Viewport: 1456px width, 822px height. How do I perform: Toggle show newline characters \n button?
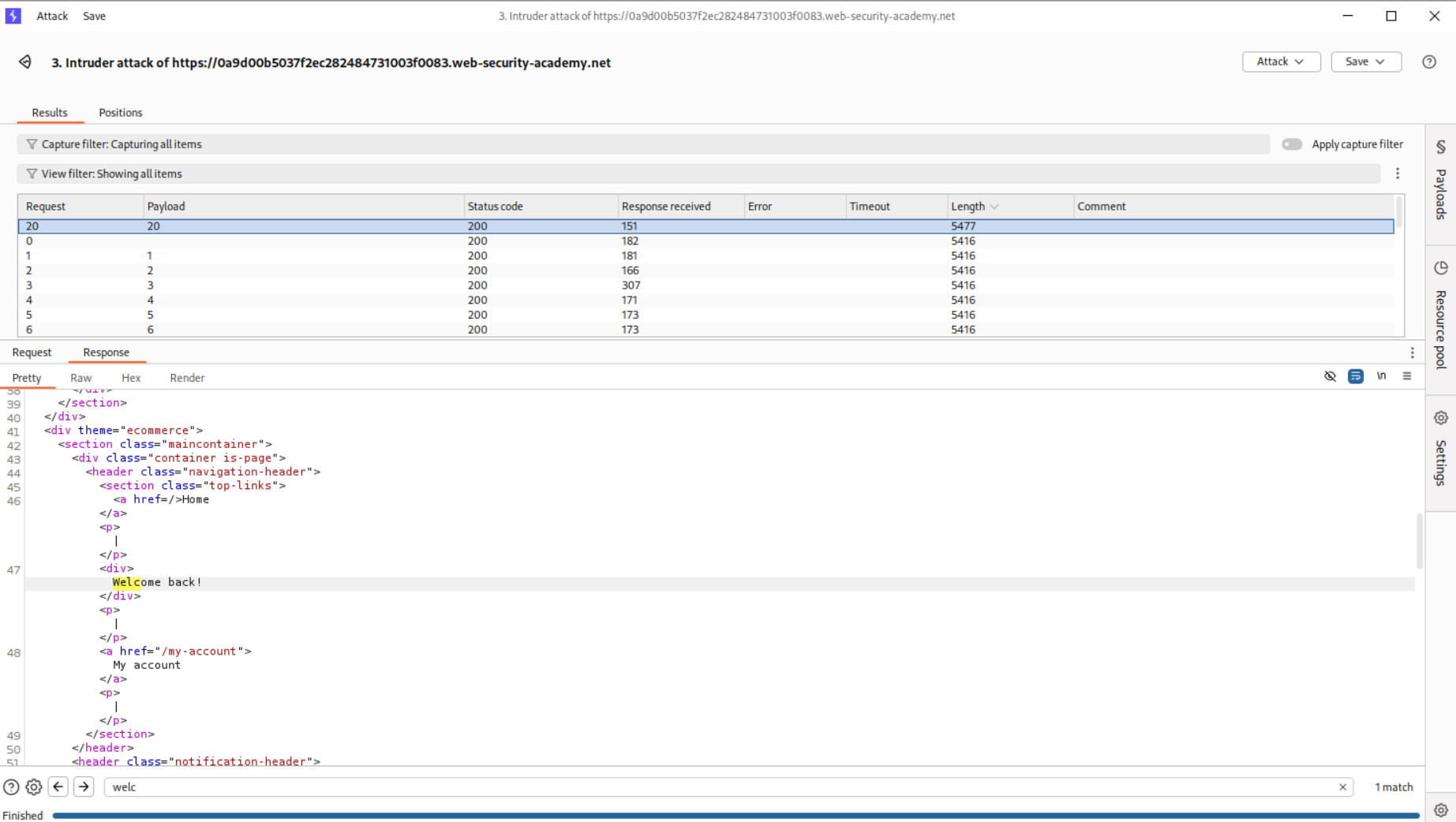(1381, 376)
